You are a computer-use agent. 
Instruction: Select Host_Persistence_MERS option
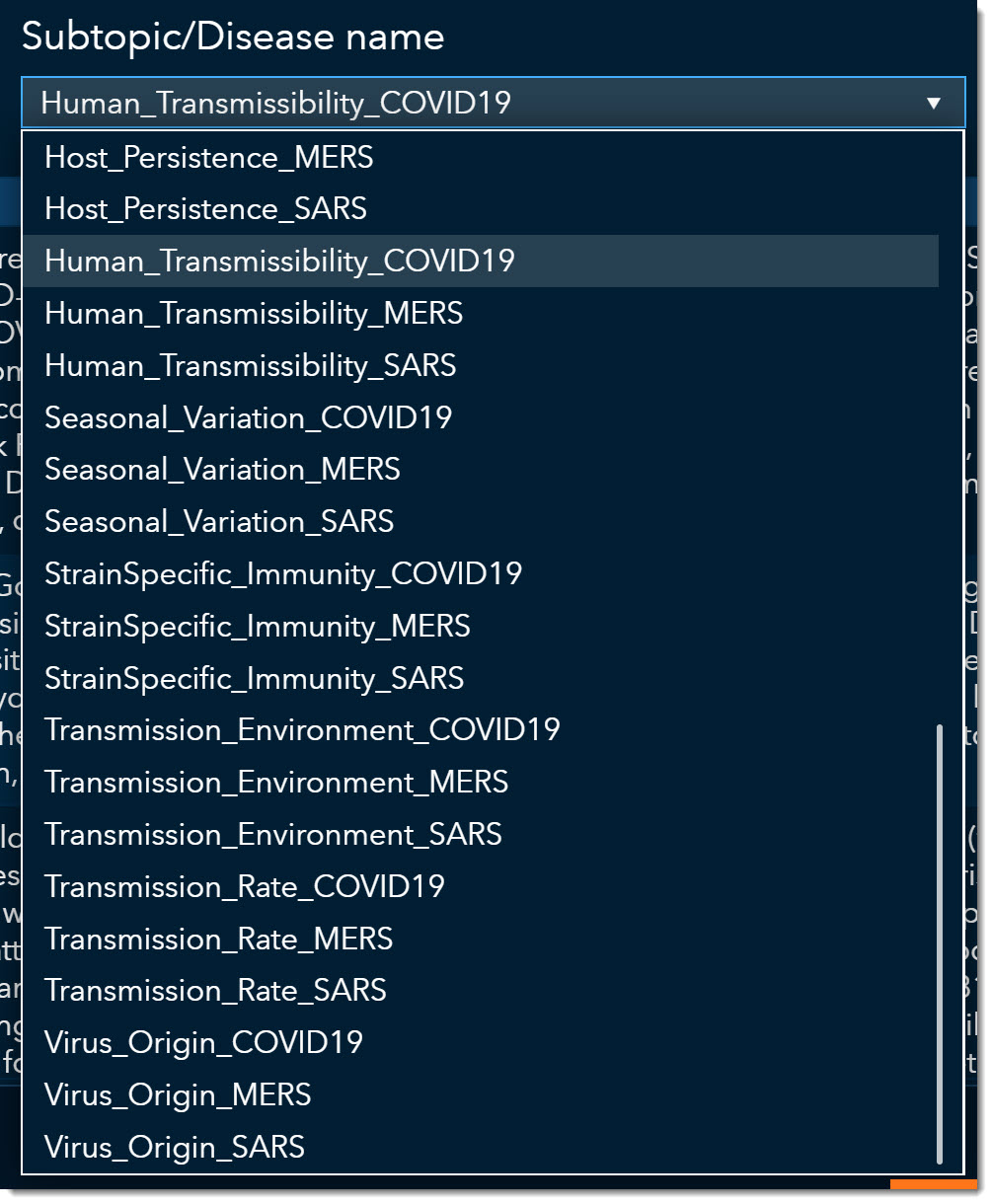[x=209, y=157]
